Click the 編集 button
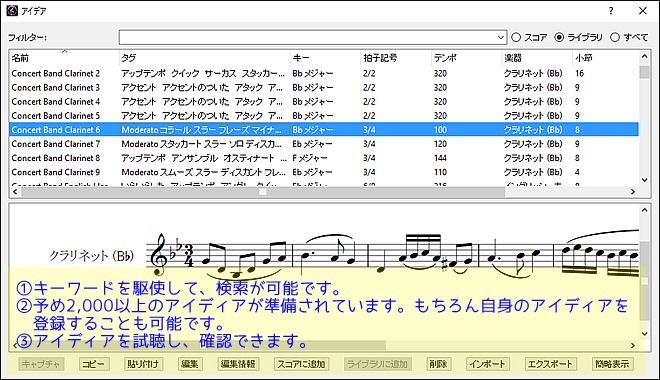 (190, 364)
